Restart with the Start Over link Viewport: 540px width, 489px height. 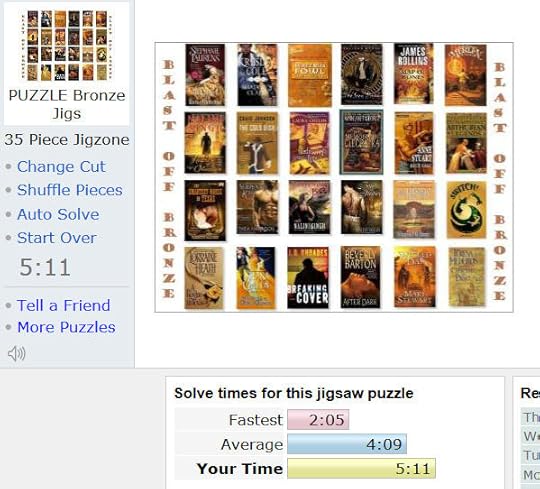click(57, 238)
